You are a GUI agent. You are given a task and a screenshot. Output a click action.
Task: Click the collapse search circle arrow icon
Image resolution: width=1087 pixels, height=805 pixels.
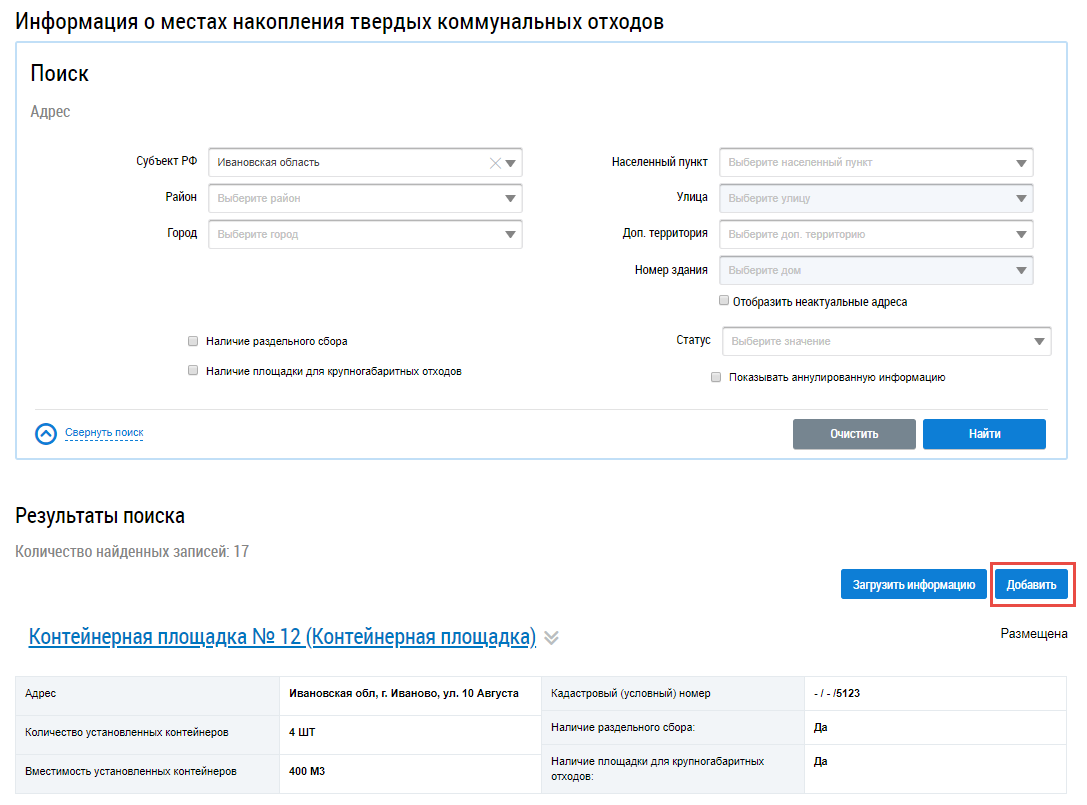click(46, 434)
